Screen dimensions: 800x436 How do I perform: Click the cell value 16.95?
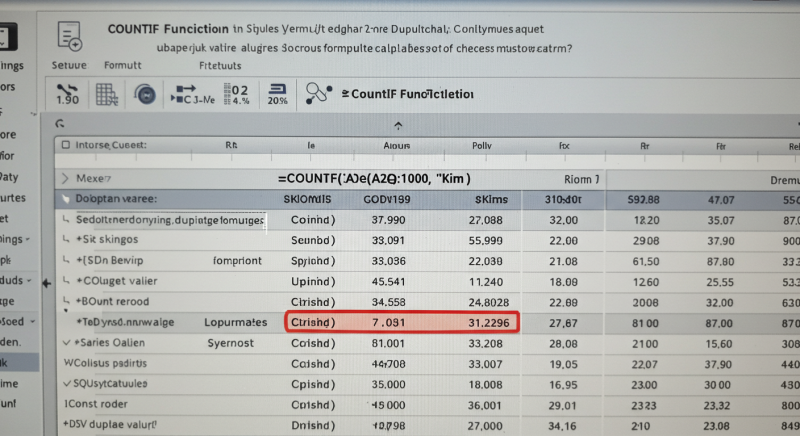point(563,384)
